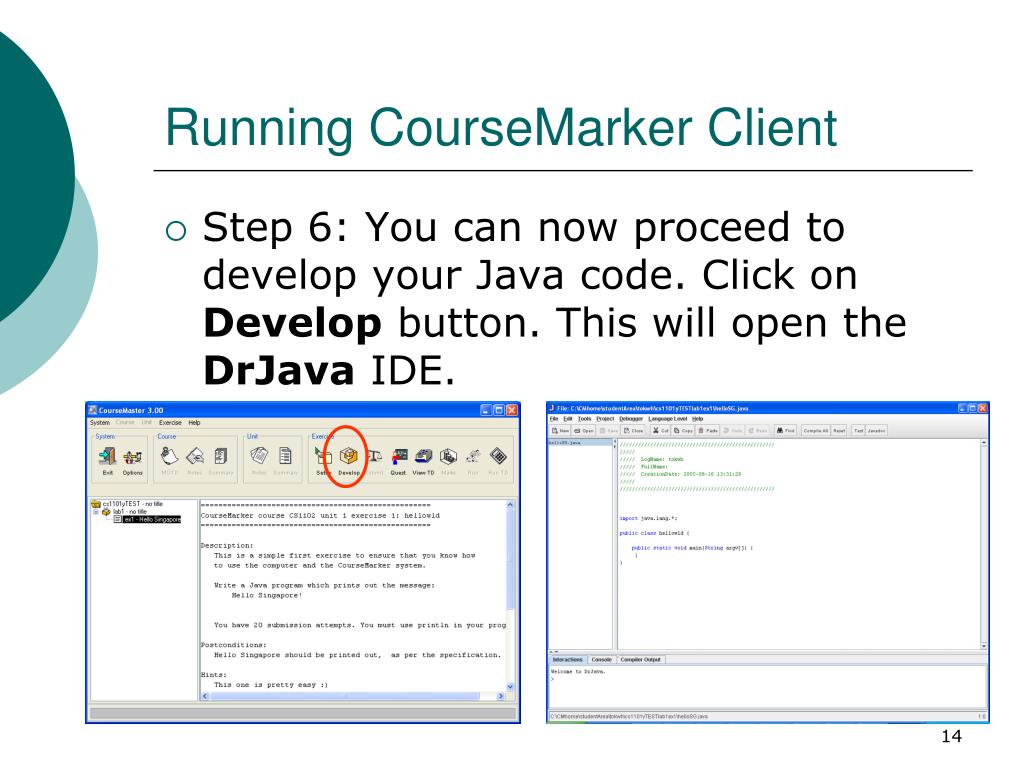Viewport: 1024px width, 768px height.
Task: Select ex1 - Hello Singapore tree item
Action: pos(148,519)
